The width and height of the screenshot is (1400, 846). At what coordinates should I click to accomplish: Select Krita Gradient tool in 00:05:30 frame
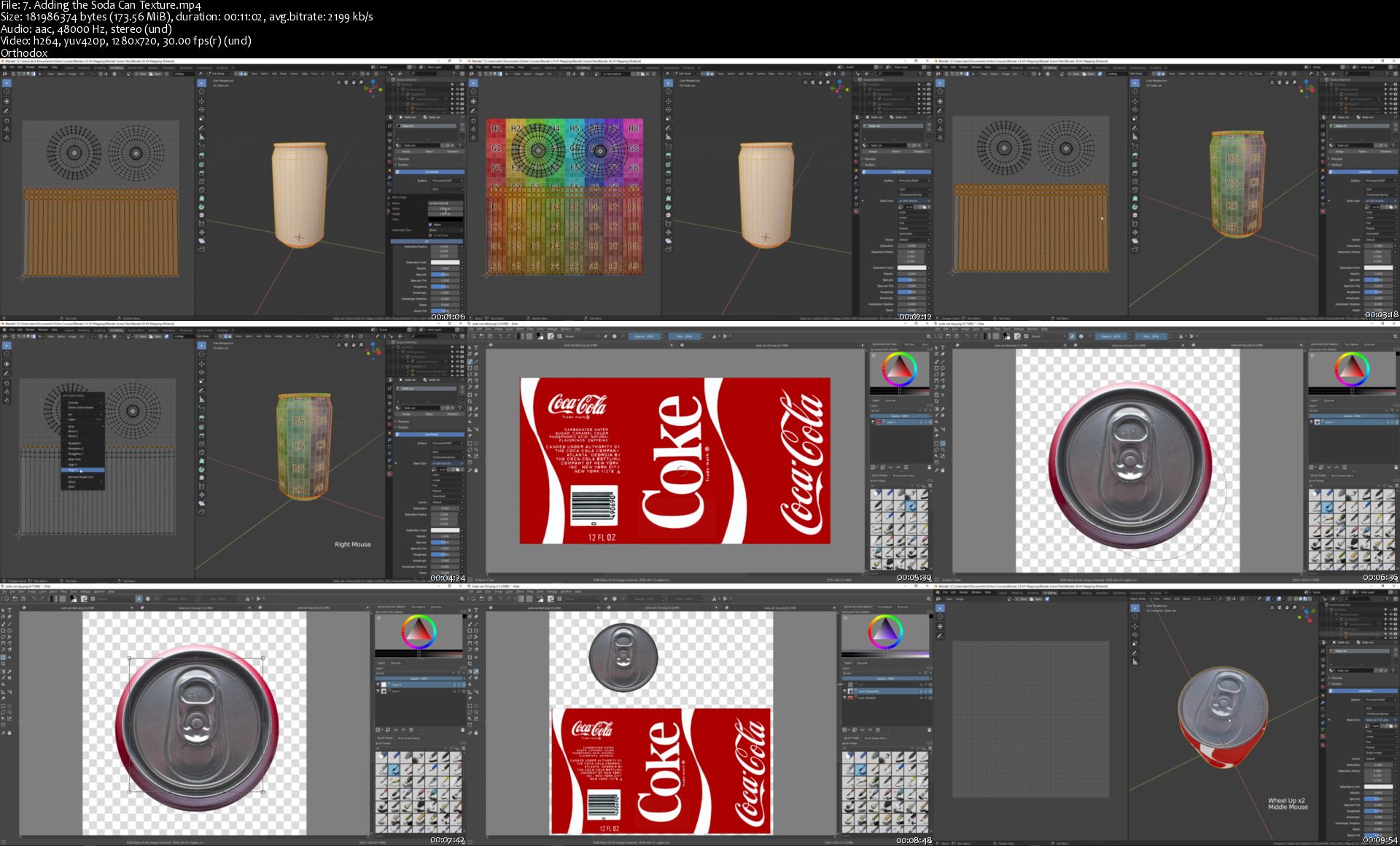click(x=470, y=409)
